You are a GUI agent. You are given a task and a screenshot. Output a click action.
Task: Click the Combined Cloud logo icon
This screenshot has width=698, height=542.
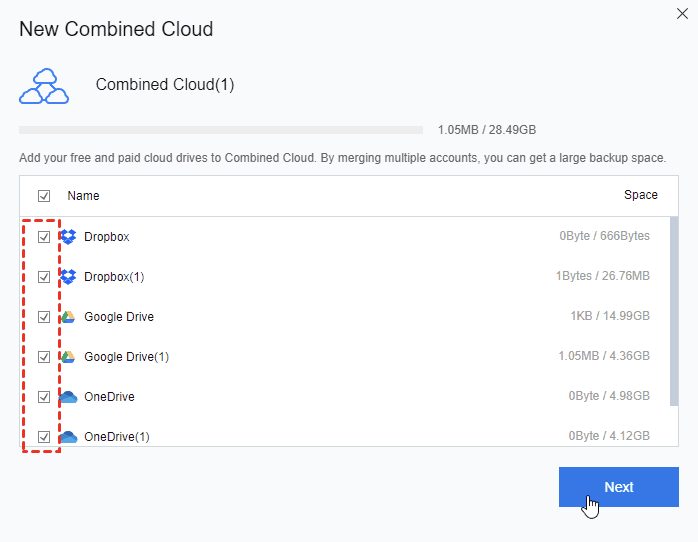pos(44,86)
